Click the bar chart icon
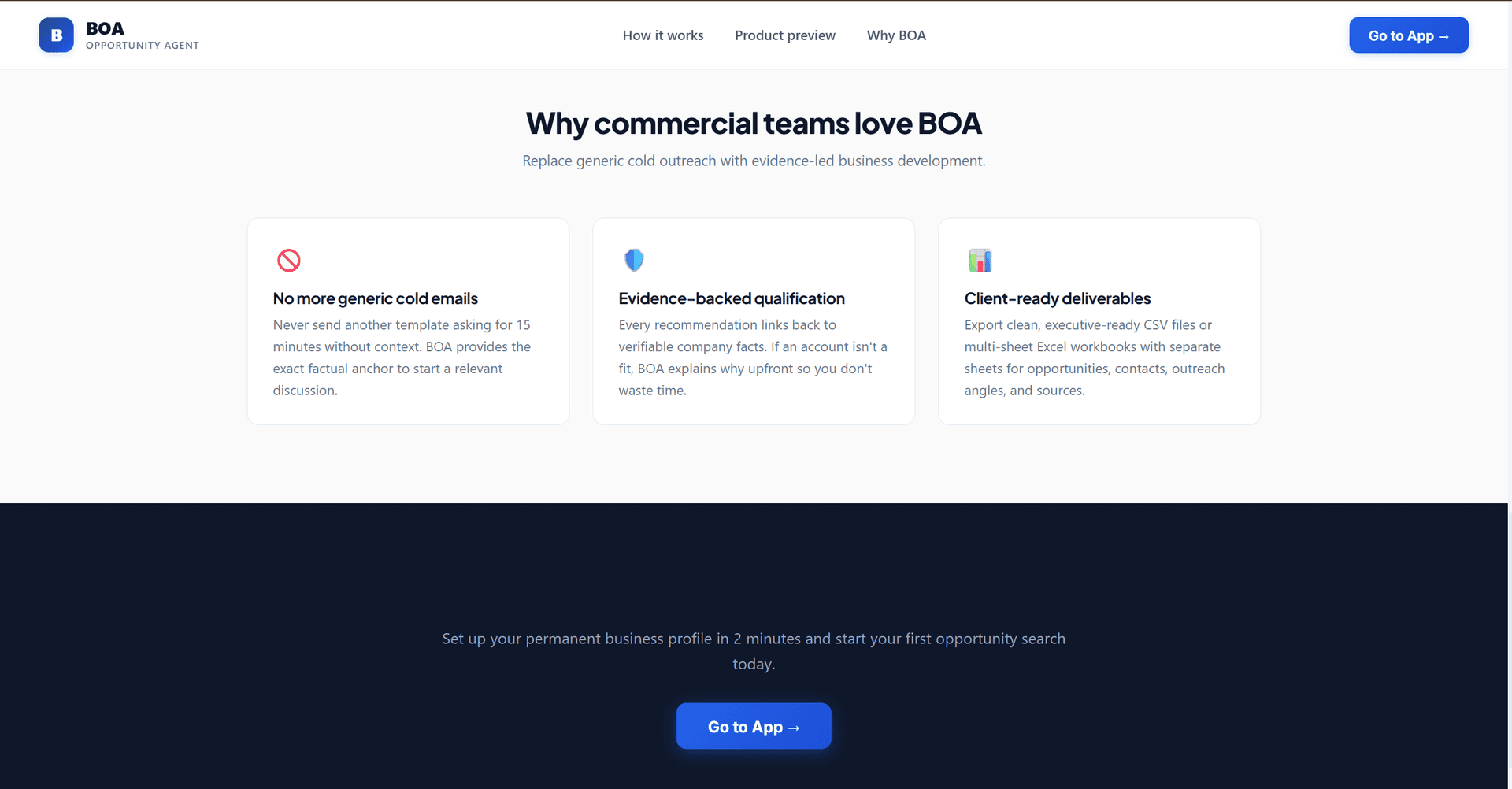The width and height of the screenshot is (1512, 789). tap(980, 260)
